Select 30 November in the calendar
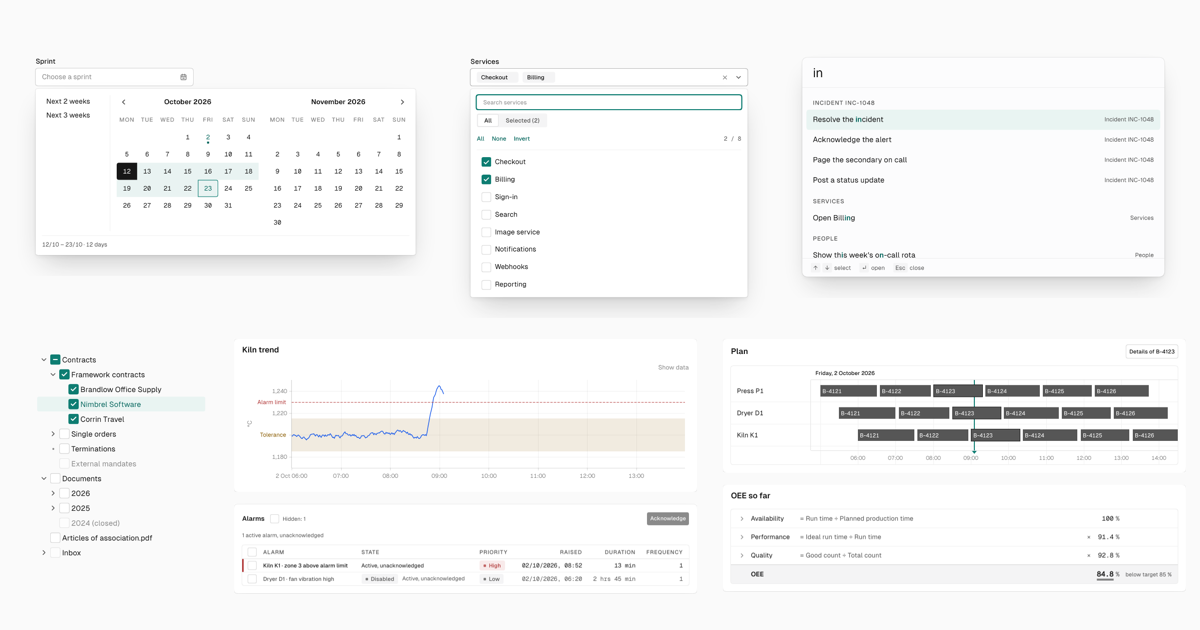The image size is (1200, 630). point(277,222)
